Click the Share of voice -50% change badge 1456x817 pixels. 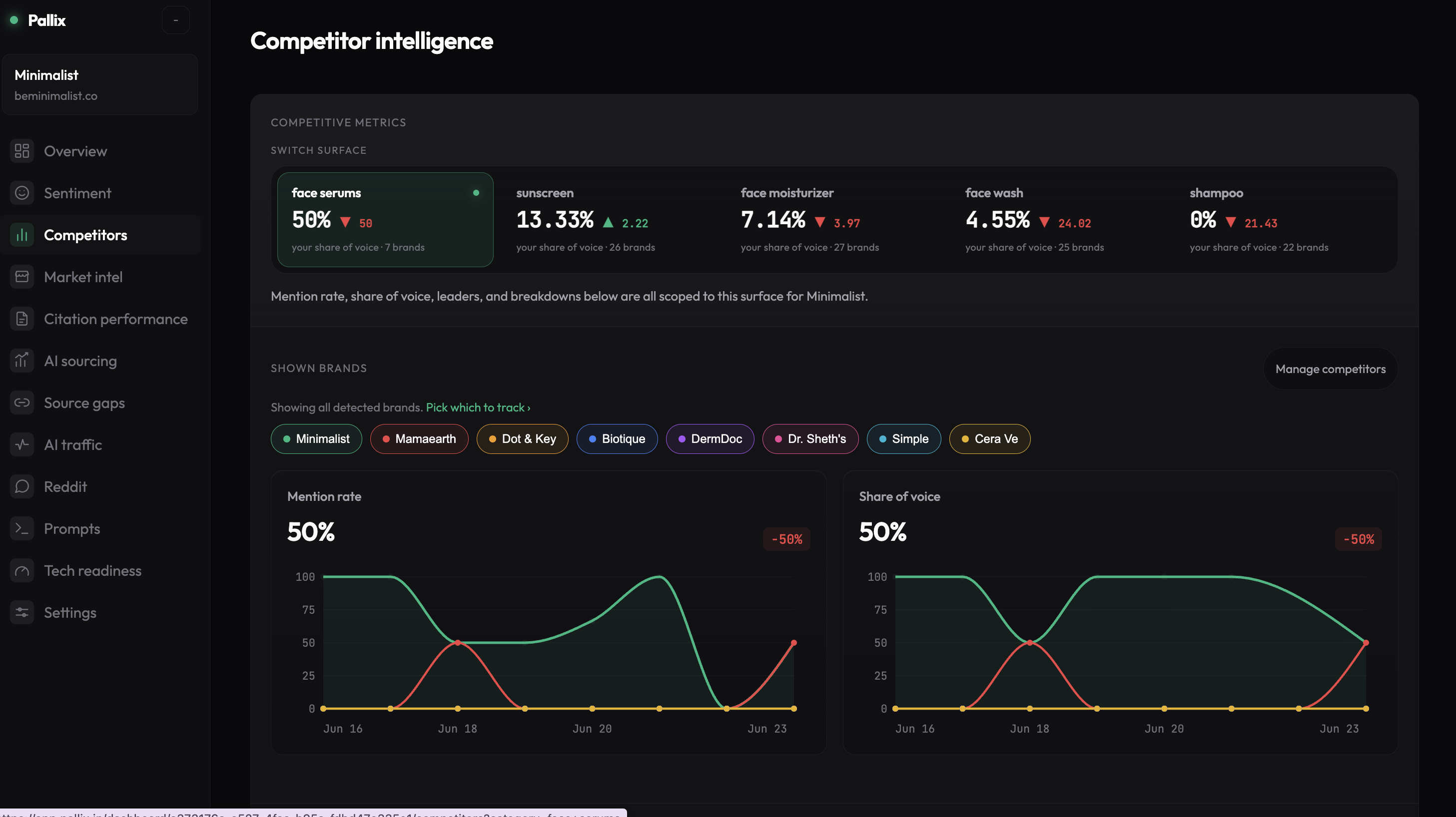tap(1358, 539)
